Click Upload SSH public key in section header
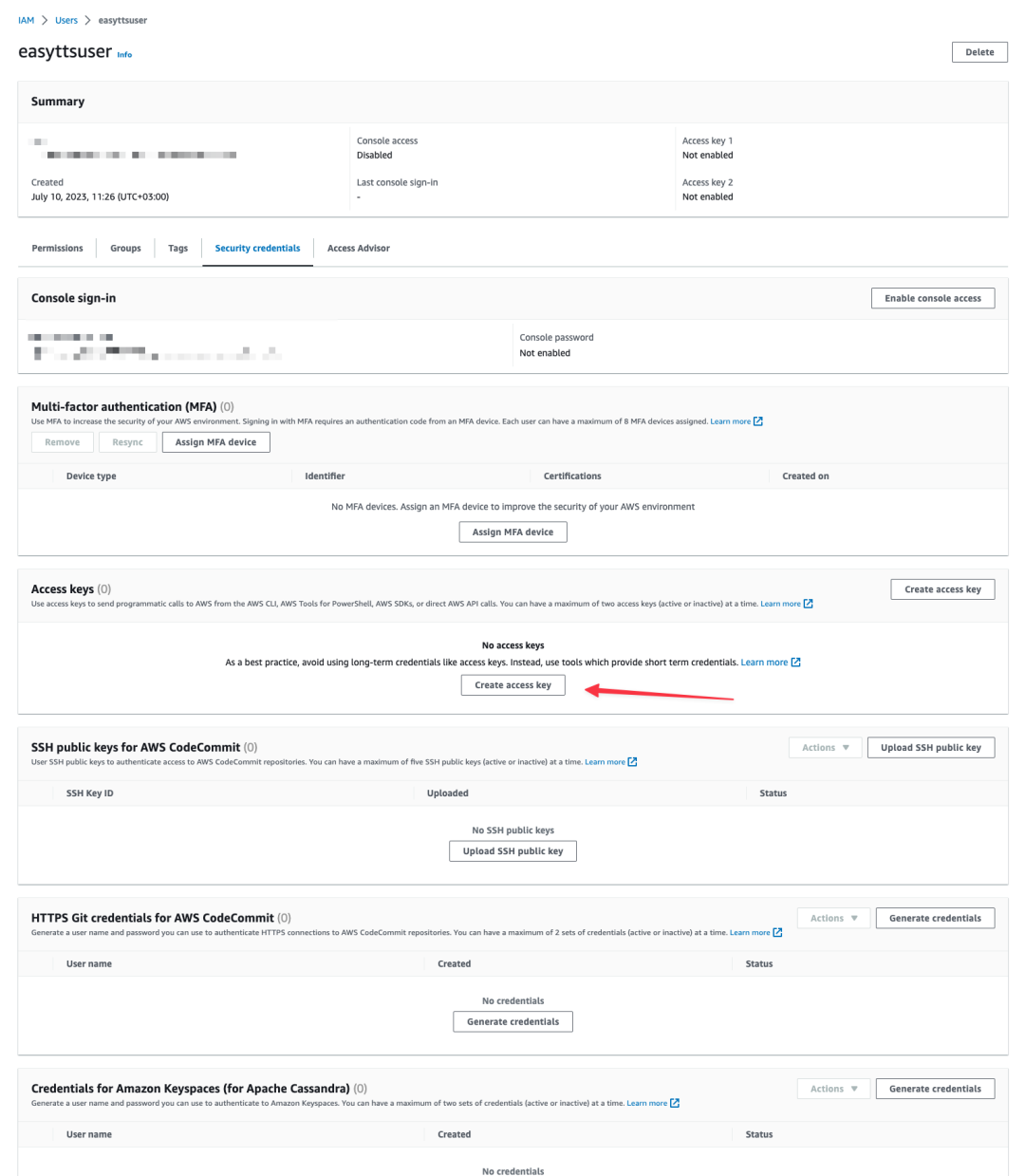Screen dimensions: 1025x1176 pos(930,748)
